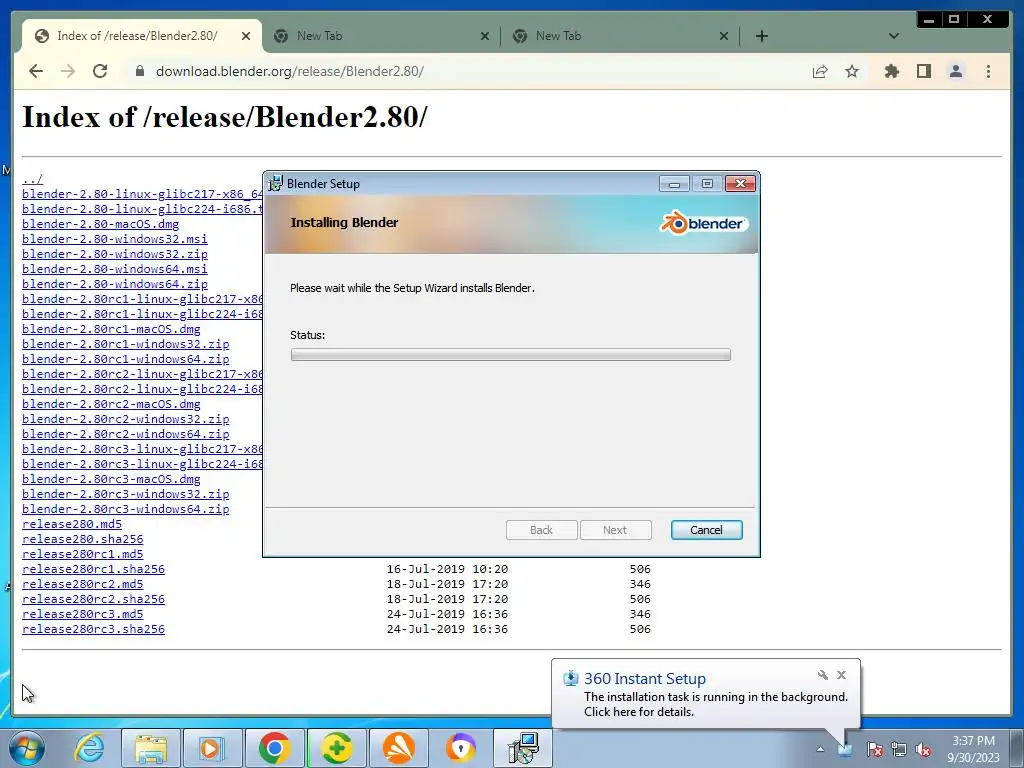Reload the Blender2.80 index page
This screenshot has height=768, width=1024.
[100, 71]
